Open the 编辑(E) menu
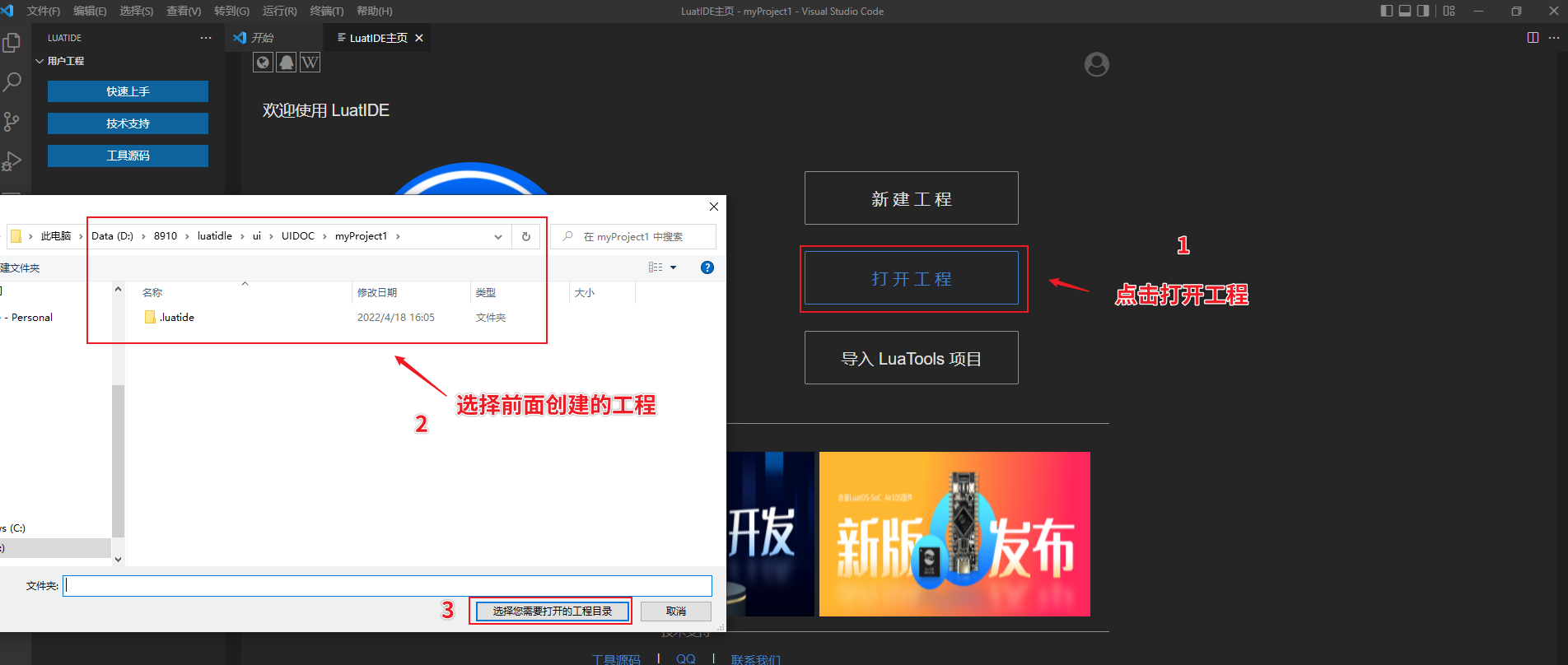 (x=91, y=11)
